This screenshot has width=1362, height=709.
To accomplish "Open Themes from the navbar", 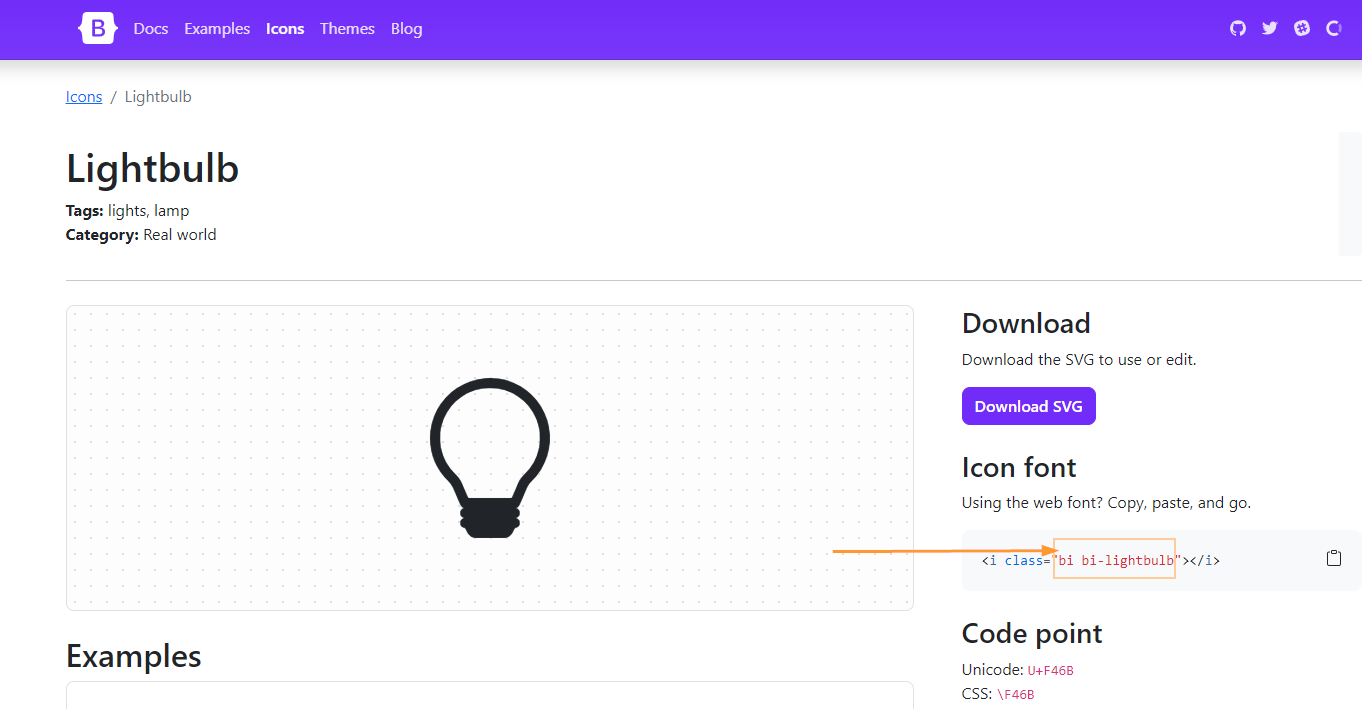I will coord(347,29).
